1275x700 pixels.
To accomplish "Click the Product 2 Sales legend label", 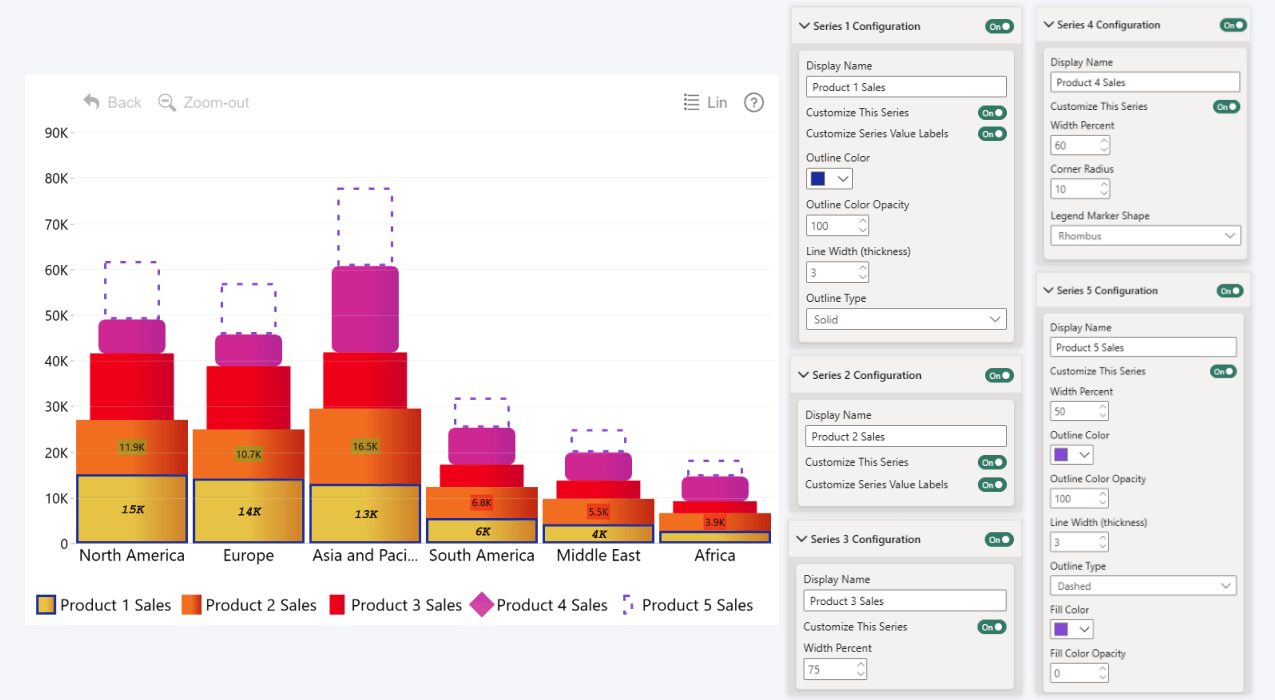I will click(x=261, y=605).
